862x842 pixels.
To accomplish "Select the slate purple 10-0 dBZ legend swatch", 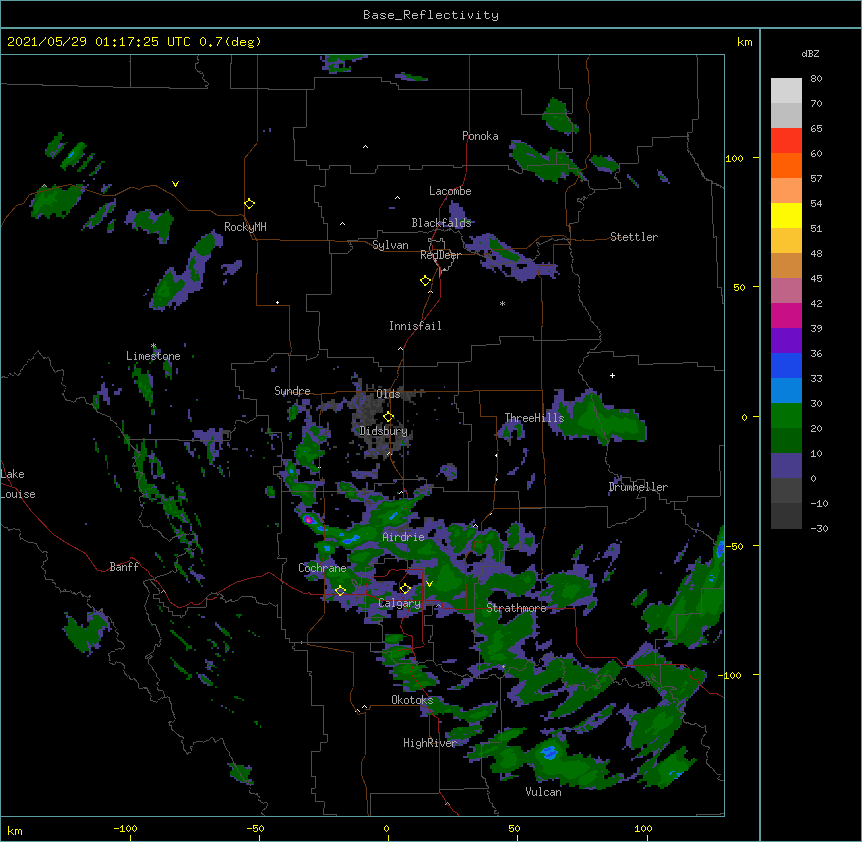I will point(786,466).
